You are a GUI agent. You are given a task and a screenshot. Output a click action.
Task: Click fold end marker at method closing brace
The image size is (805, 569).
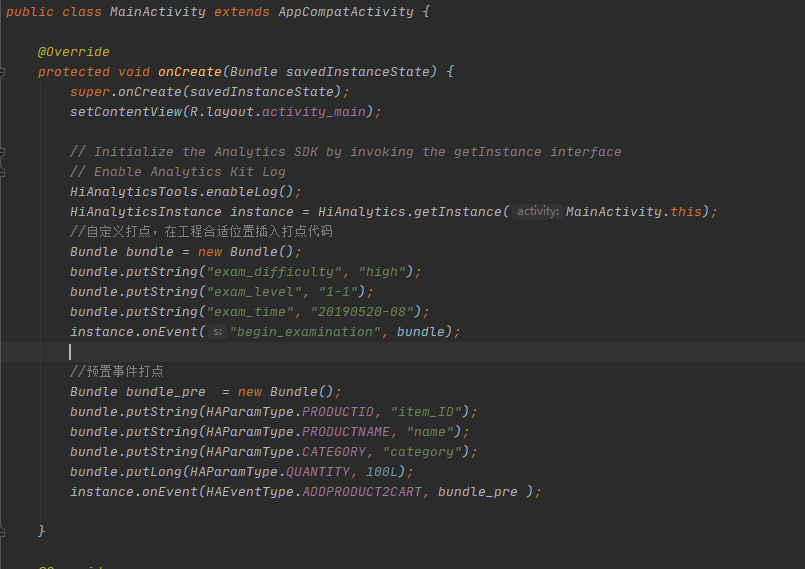click(2, 532)
